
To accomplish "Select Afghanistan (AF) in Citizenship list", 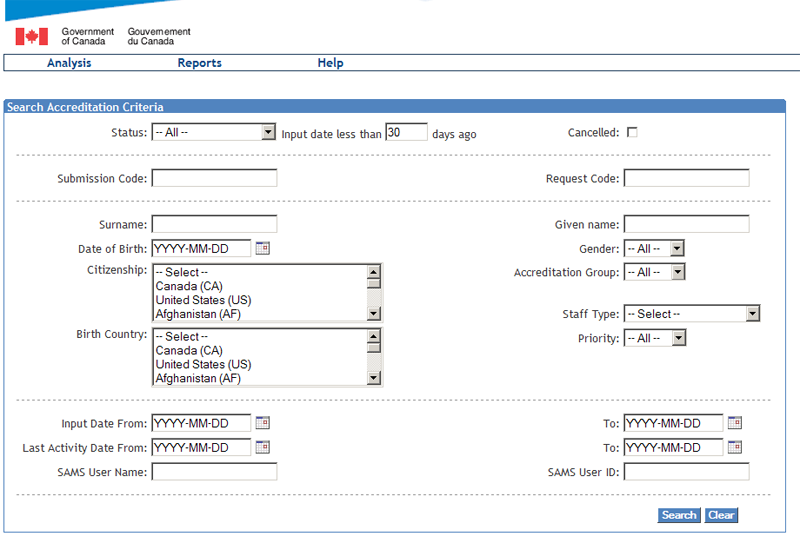I will coord(260,314).
